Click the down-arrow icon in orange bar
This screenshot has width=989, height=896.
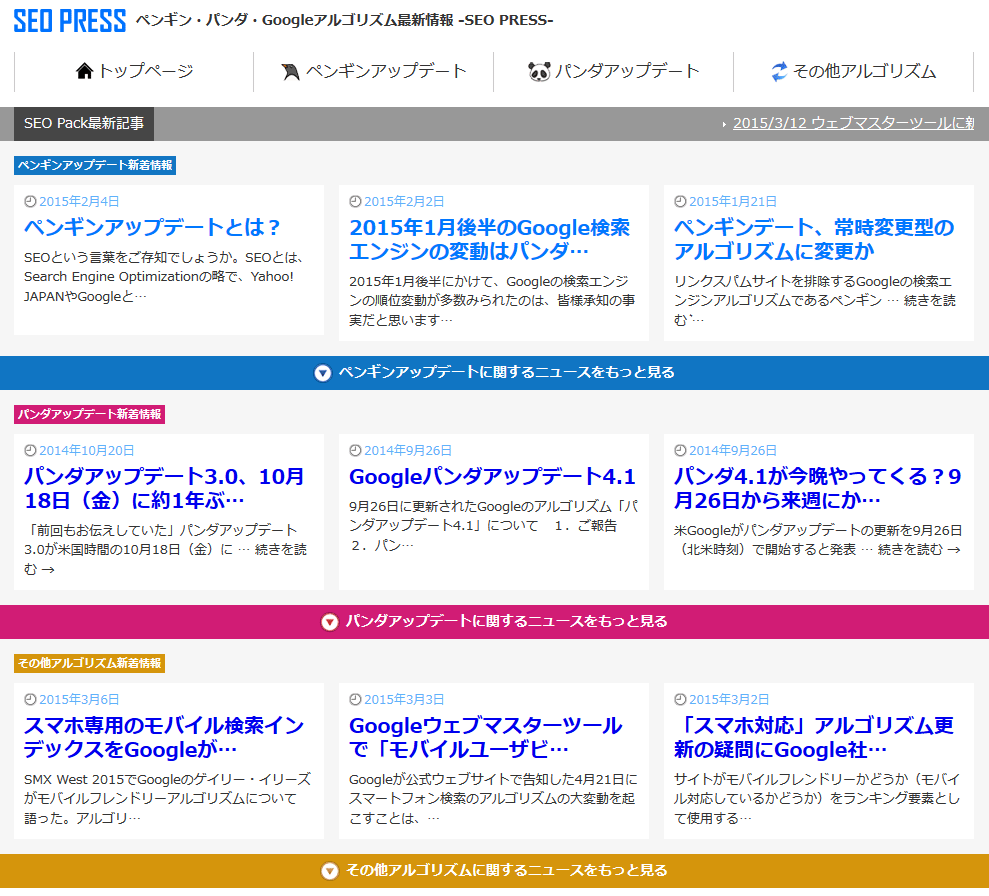tap(329, 871)
